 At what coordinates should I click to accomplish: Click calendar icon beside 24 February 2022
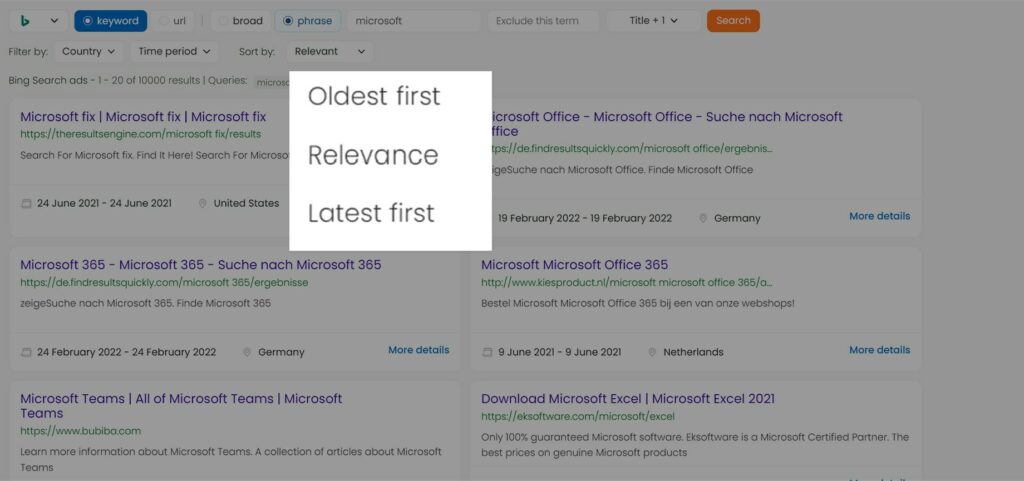(x=26, y=352)
